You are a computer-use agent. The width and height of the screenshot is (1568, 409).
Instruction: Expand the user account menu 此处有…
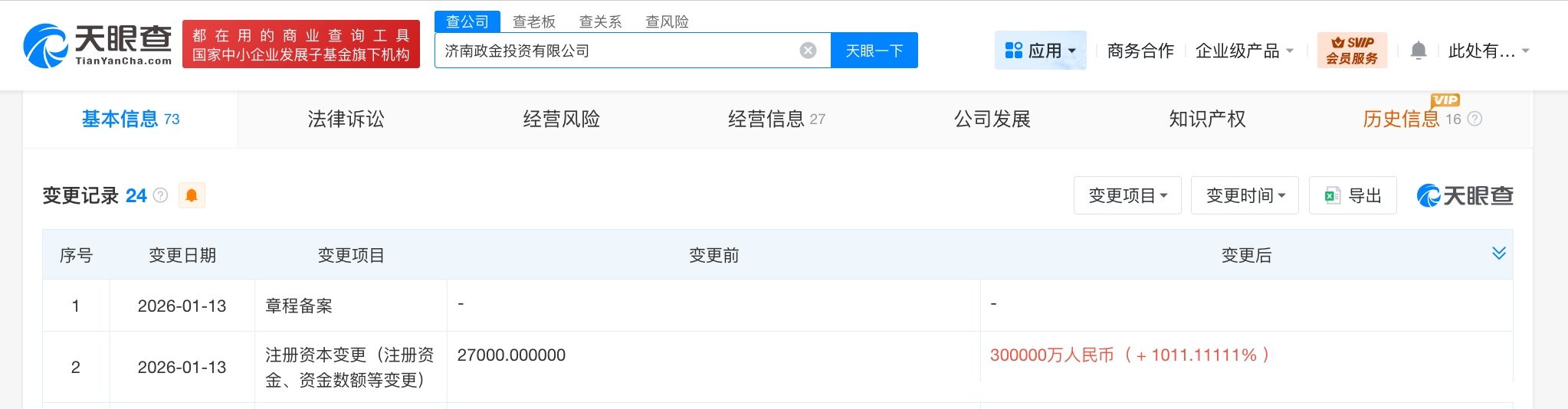coord(1488,51)
